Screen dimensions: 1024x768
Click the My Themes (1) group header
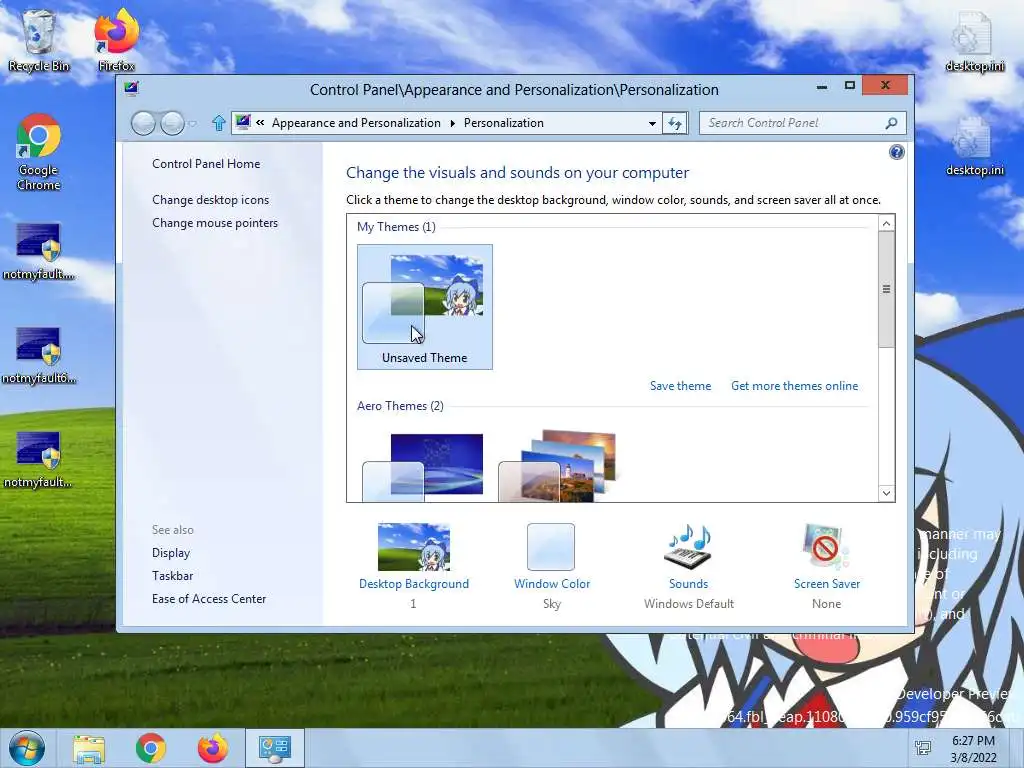point(396,227)
